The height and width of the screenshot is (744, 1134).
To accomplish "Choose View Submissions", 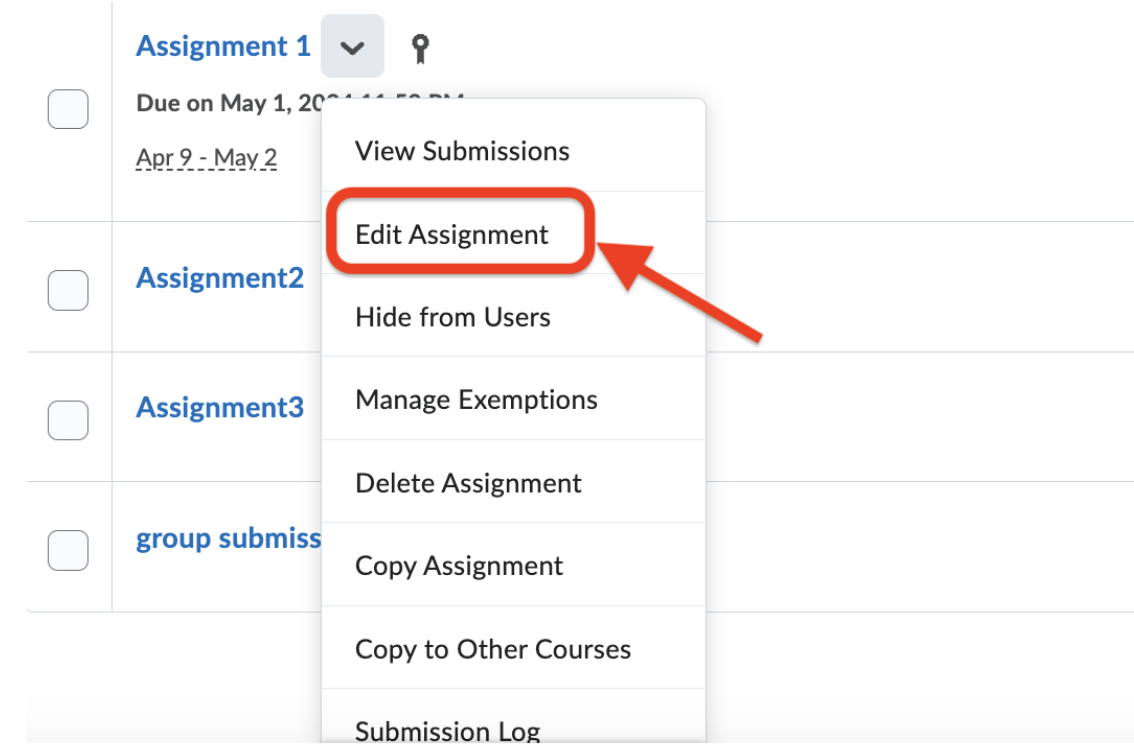I will (x=462, y=150).
